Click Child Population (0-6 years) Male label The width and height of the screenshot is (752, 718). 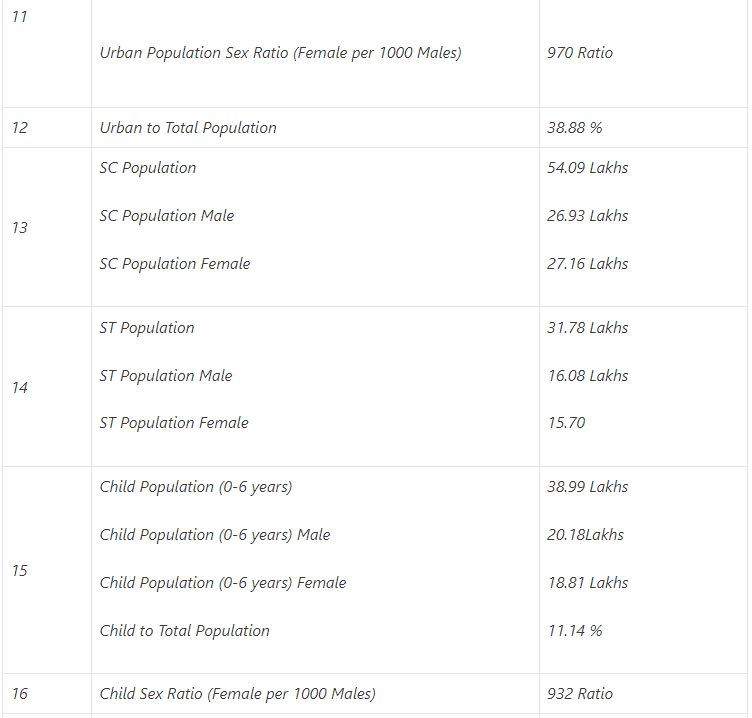tap(215, 535)
